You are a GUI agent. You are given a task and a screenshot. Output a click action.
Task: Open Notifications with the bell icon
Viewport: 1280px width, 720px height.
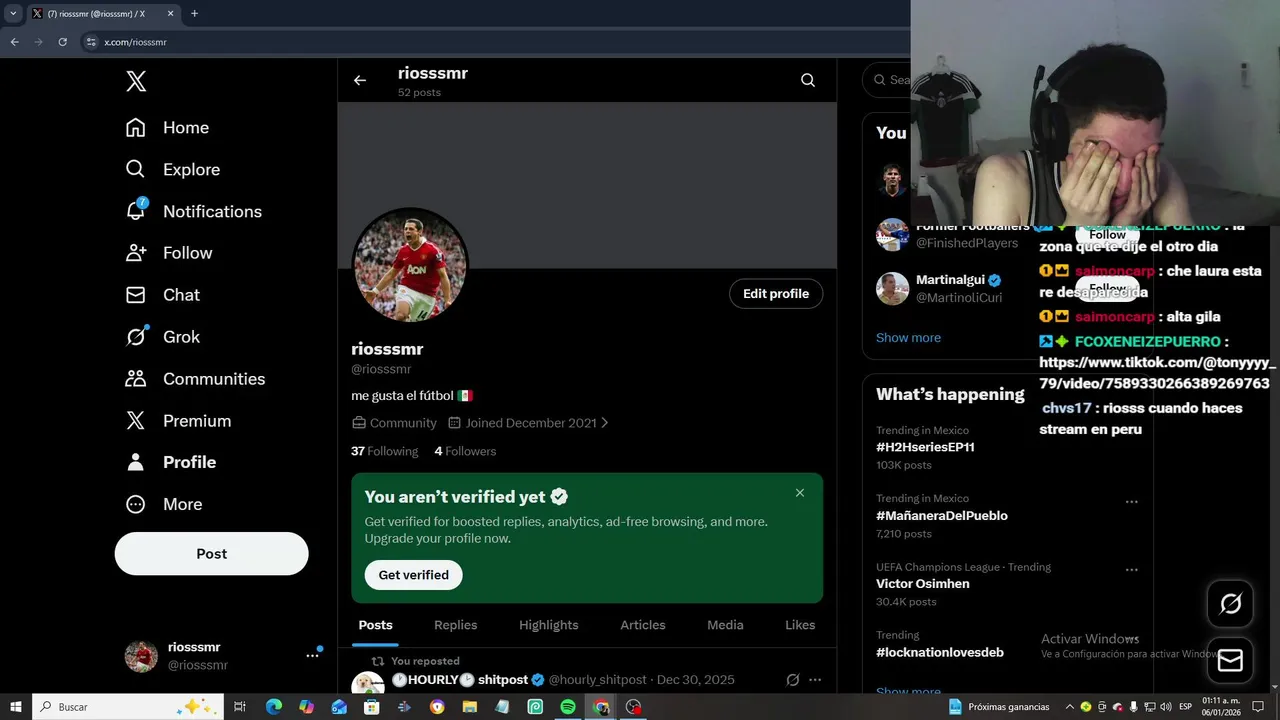(x=193, y=212)
